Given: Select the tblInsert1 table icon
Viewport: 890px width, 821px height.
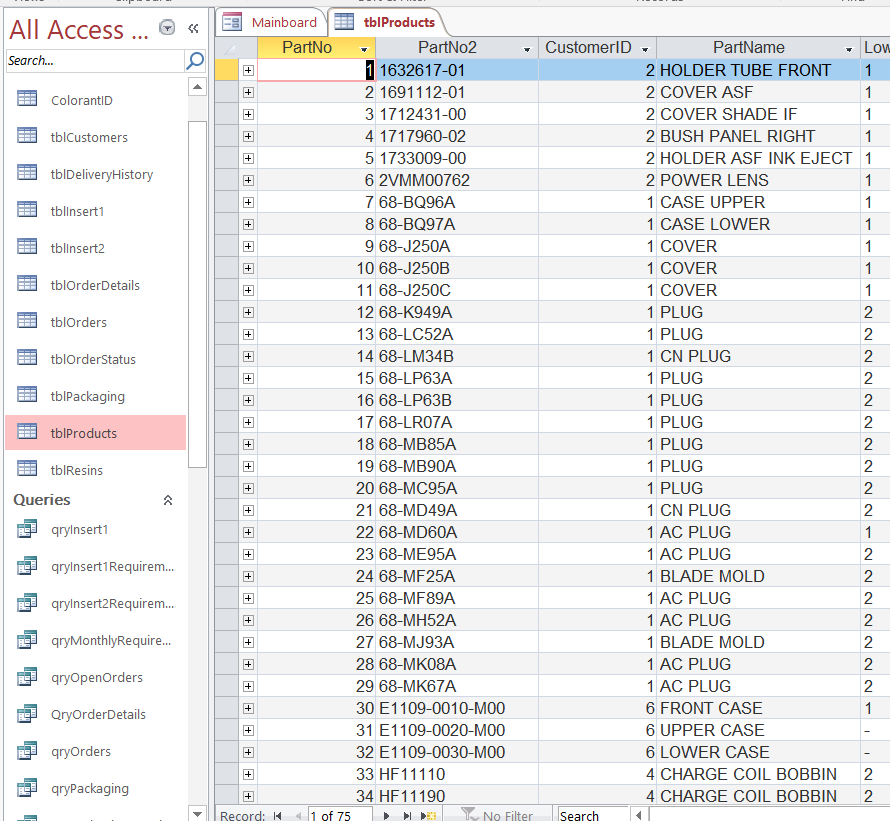Looking at the screenshot, I should [27, 210].
